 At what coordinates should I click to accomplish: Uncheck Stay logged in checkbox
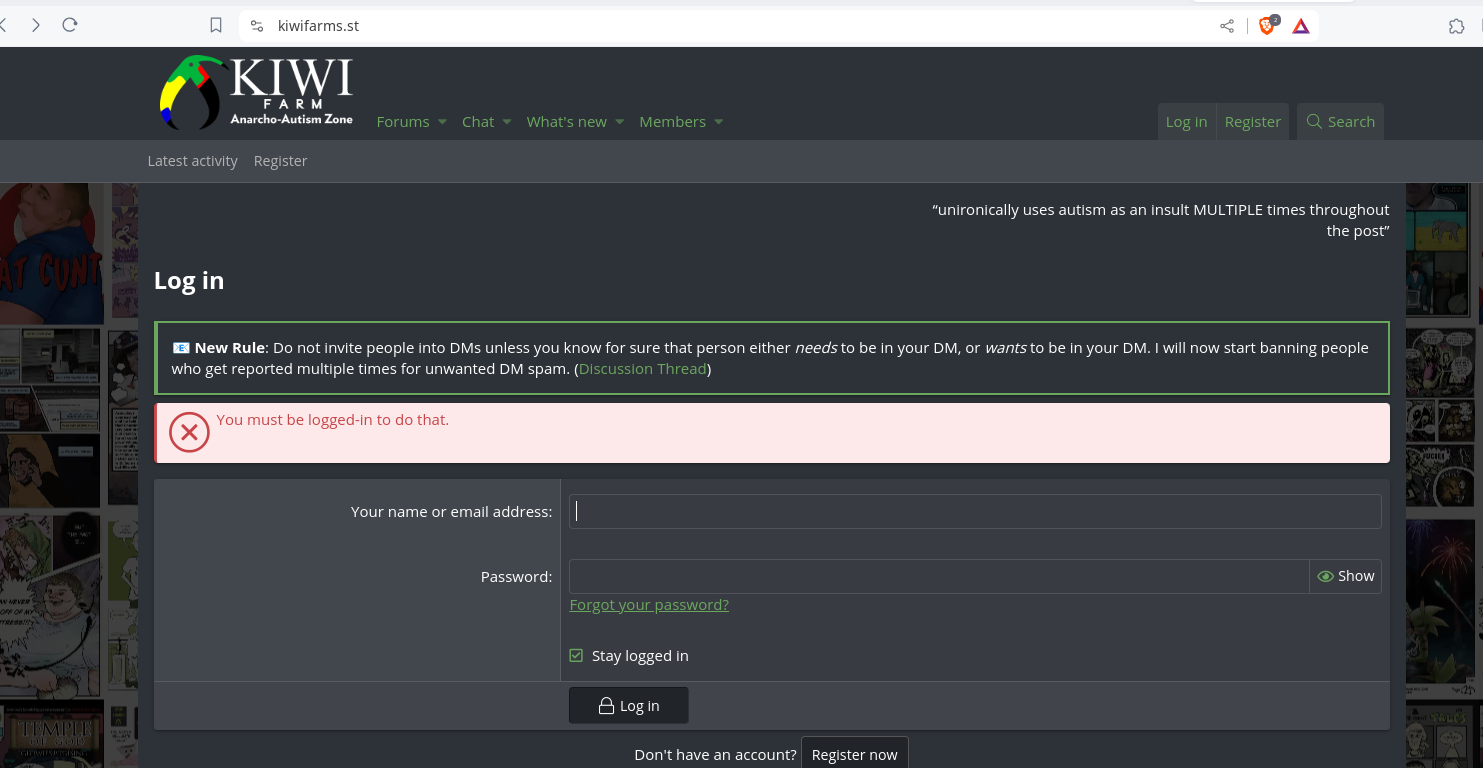tap(576, 656)
